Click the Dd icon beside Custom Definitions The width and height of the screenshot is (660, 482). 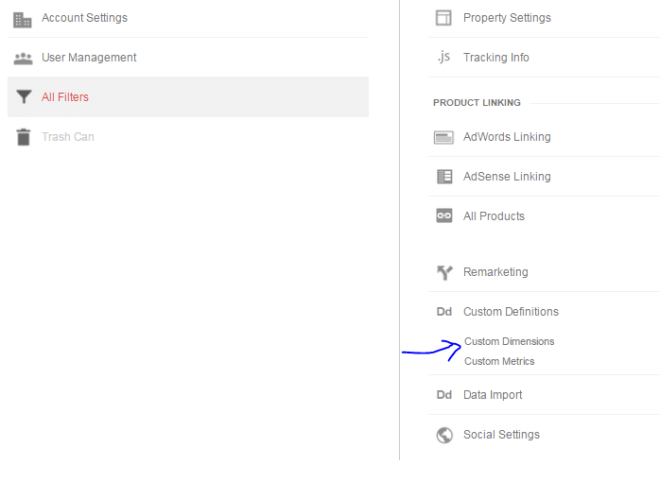click(444, 312)
